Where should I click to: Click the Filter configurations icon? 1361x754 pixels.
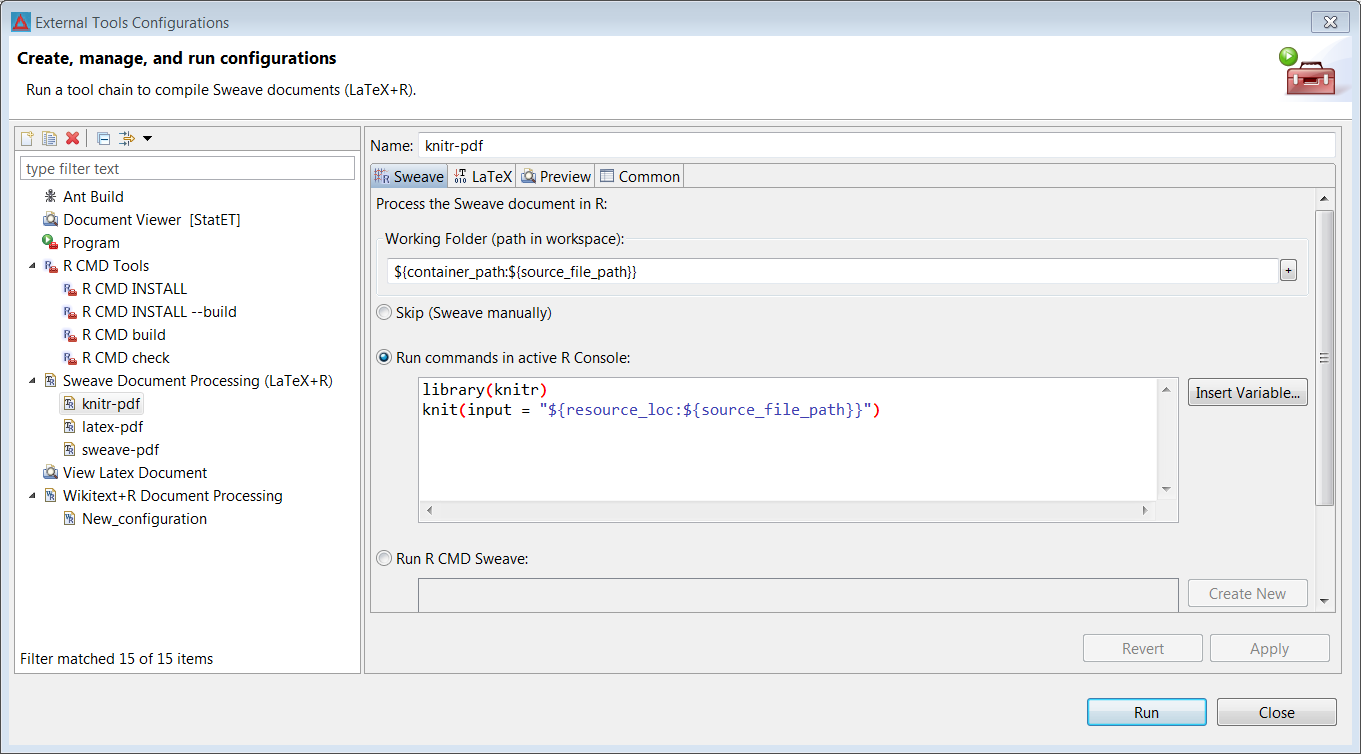pyautogui.click(x=127, y=138)
